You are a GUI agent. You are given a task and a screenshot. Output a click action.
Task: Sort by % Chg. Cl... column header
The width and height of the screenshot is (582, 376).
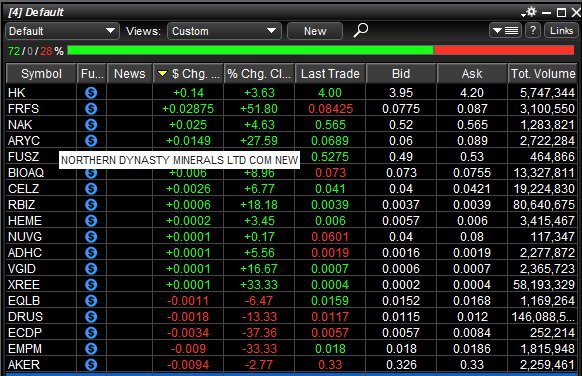[259, 73]
